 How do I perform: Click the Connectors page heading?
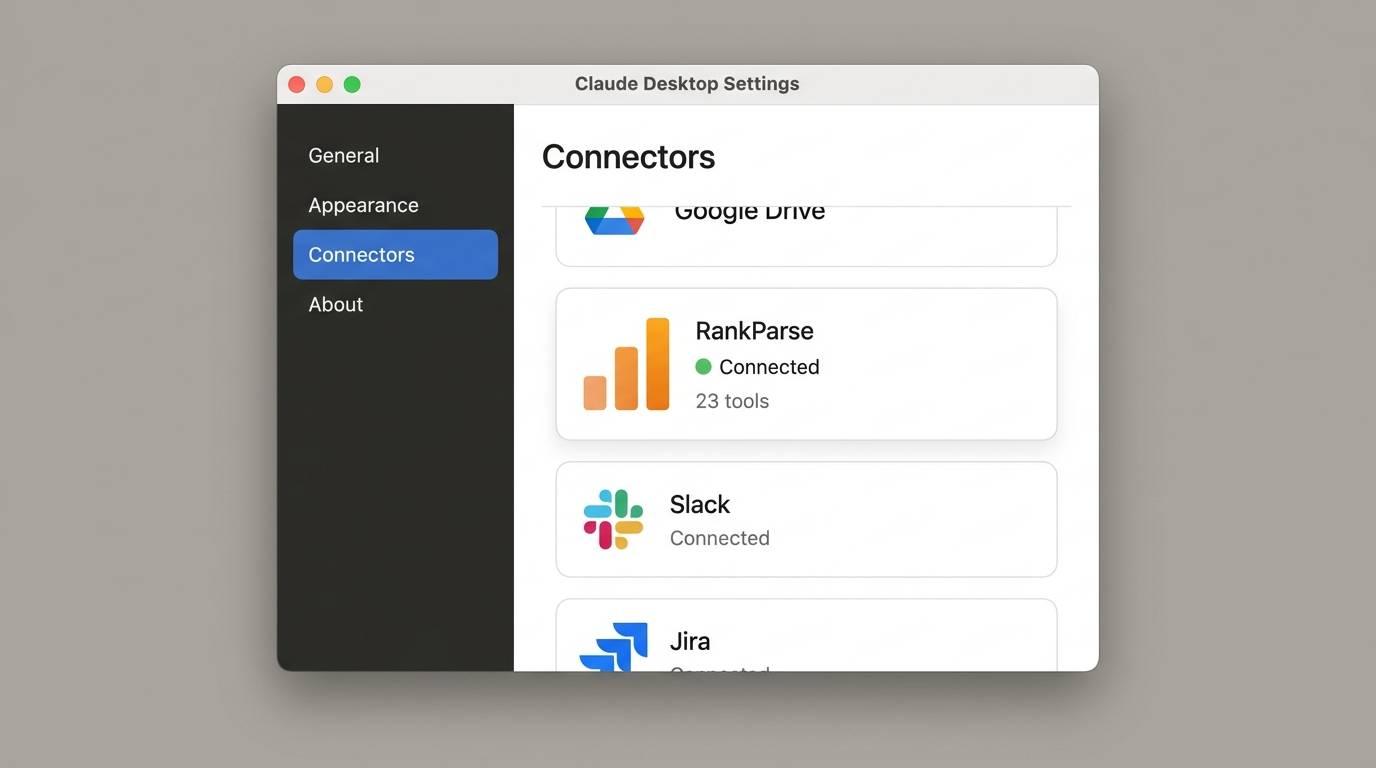pos(628,157)
